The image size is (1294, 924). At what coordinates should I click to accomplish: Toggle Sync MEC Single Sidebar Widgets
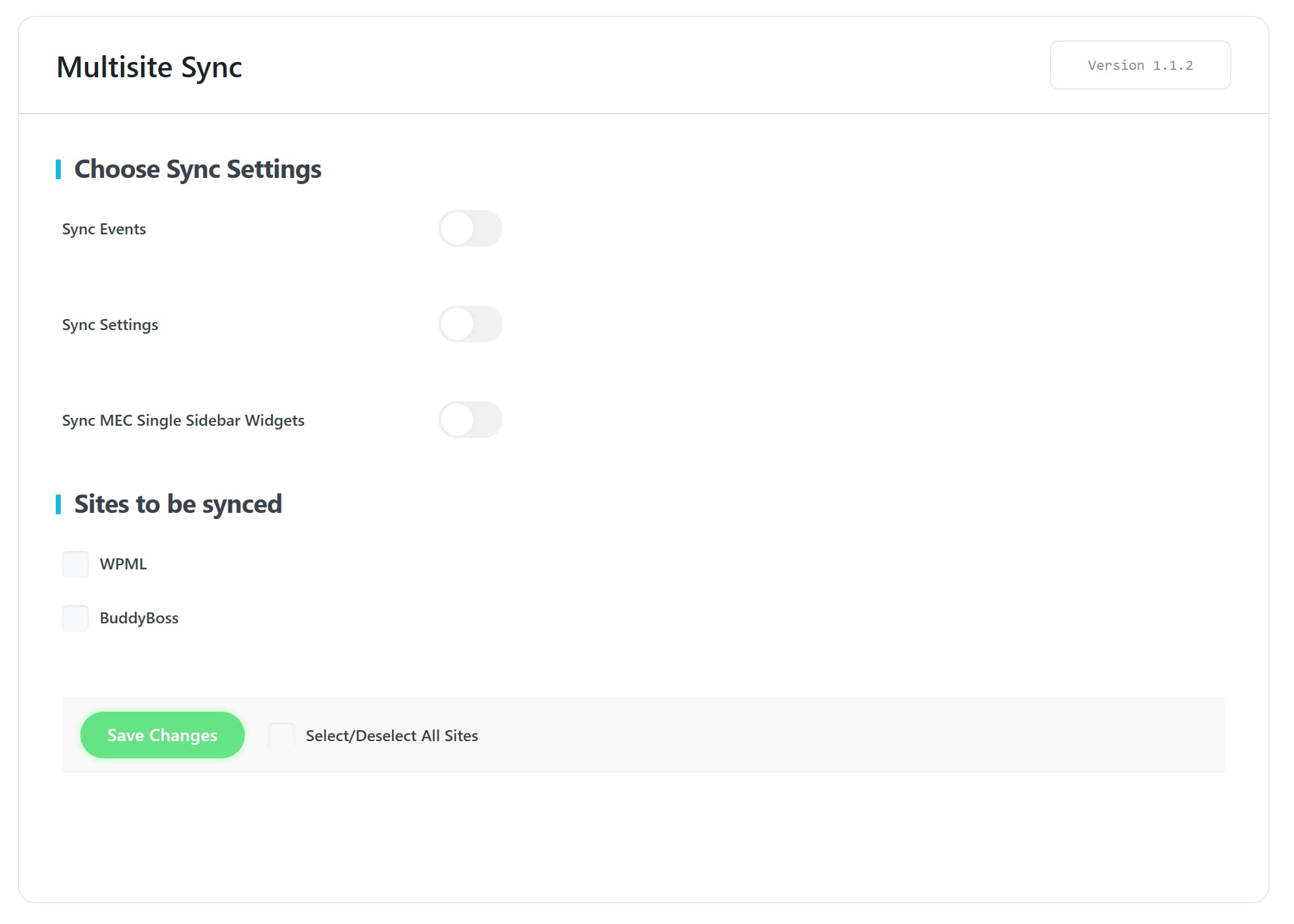point(470,420)
